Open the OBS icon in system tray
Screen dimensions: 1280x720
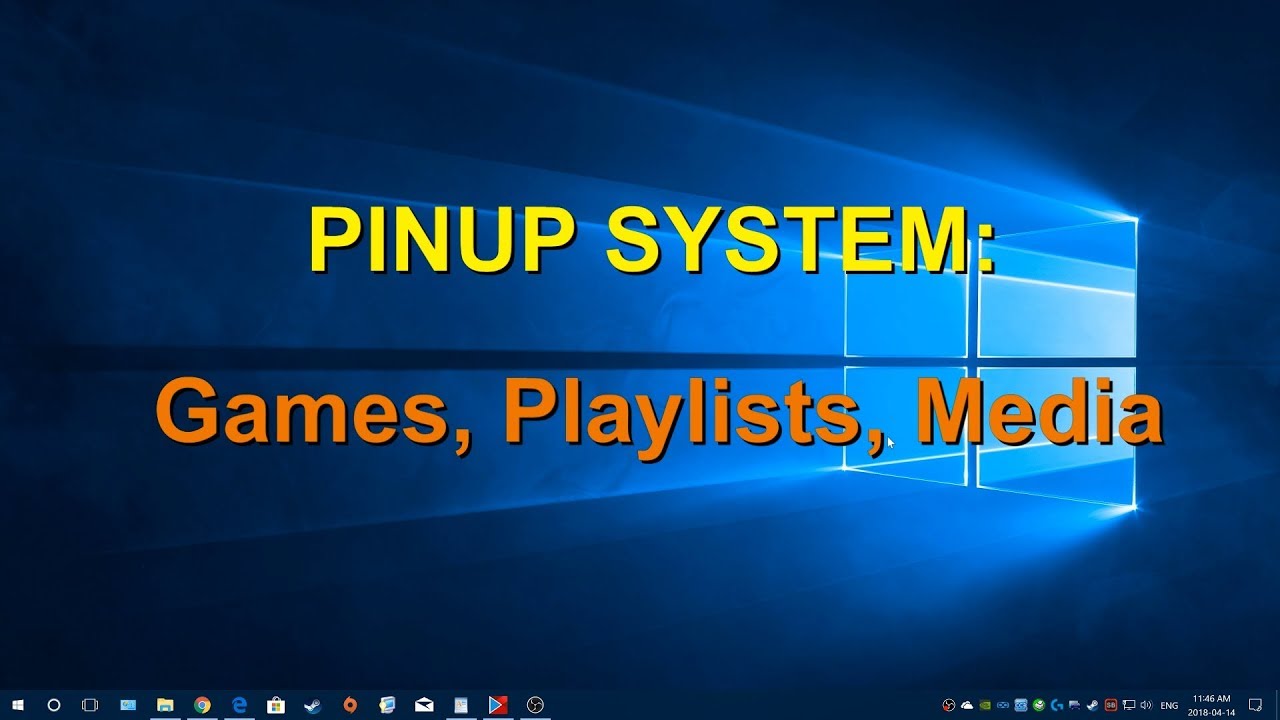coord(949,705)
